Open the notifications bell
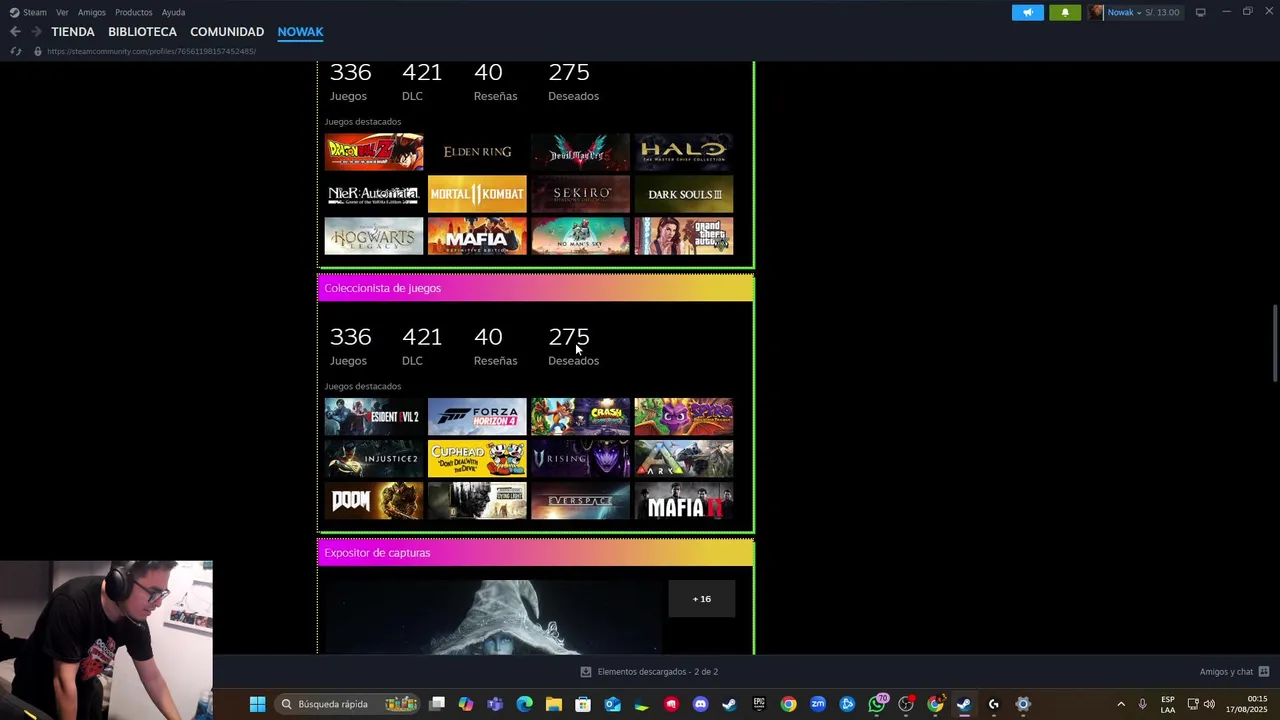Image resolution: width=1280 pixels, height=720 pixels. point(1065,12)
